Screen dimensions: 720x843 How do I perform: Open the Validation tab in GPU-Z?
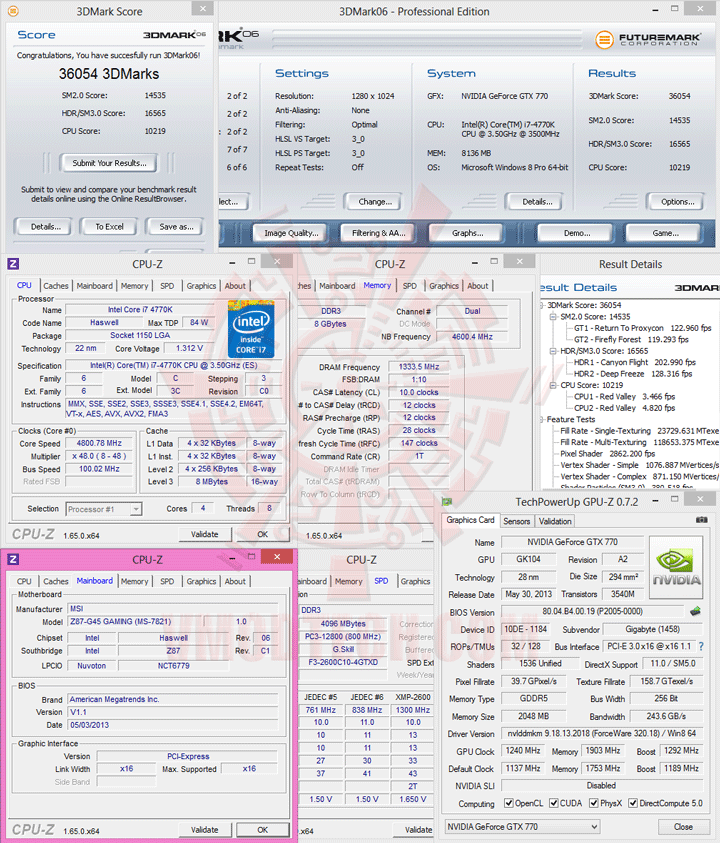tap(555, 521)
